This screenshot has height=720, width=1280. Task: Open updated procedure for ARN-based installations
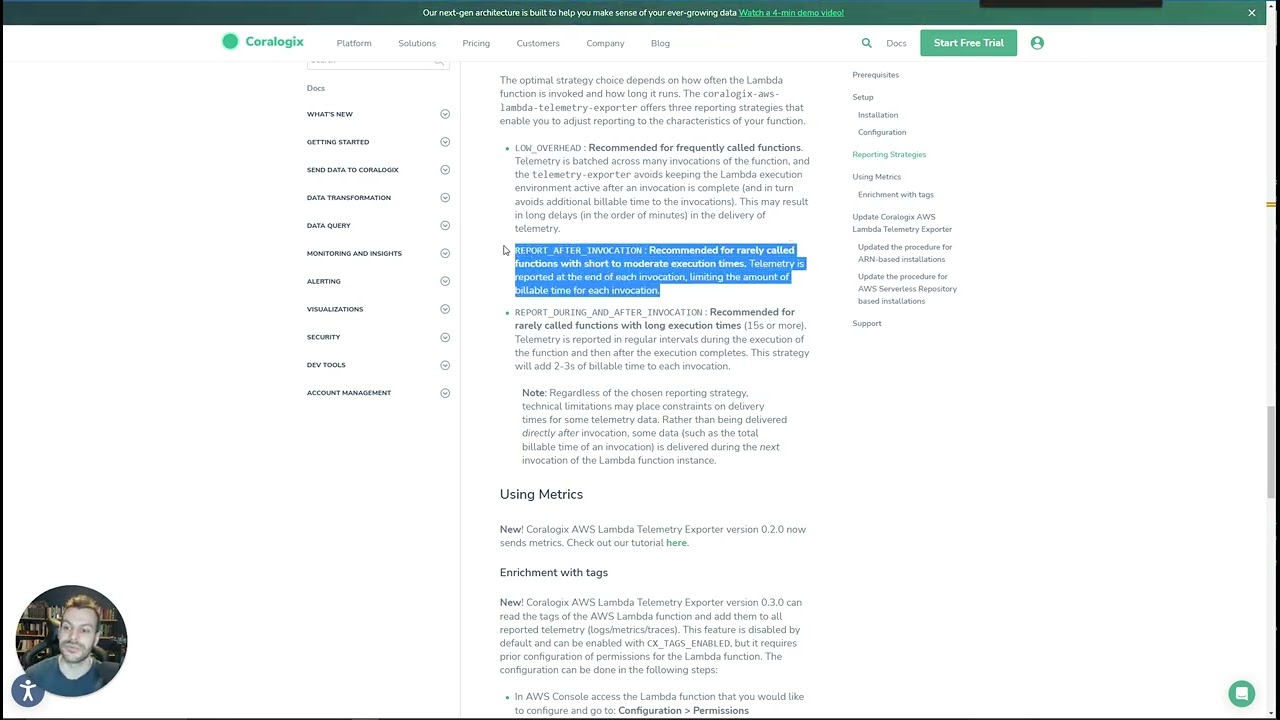(905, 253)
